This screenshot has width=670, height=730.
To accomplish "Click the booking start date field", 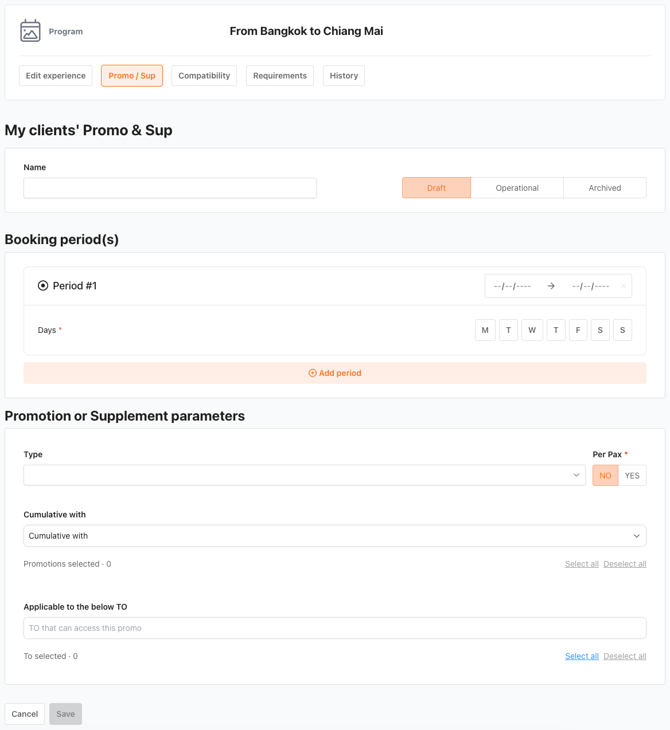I will pos(512,286).
